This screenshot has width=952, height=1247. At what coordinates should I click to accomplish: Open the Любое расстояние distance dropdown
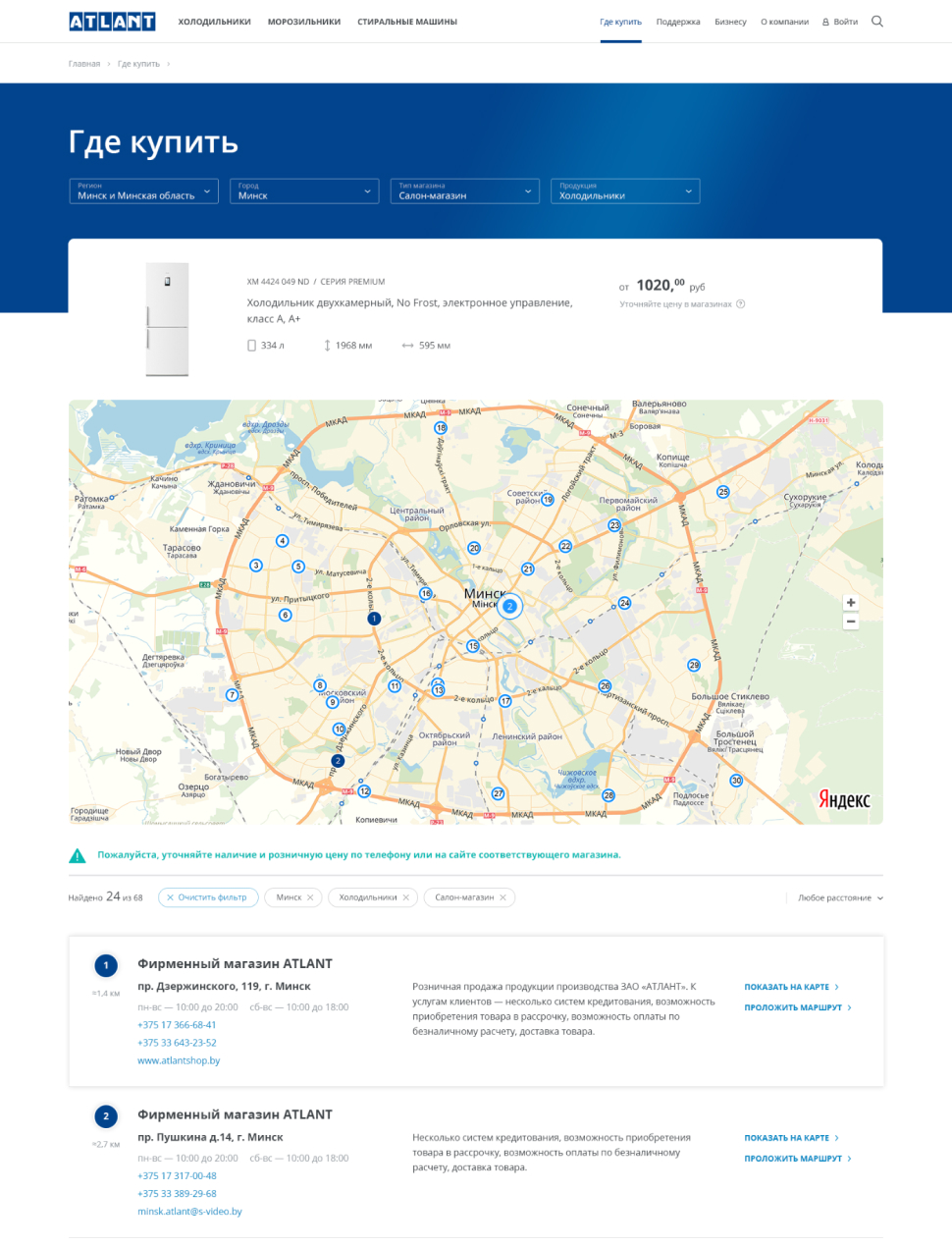coord(840,897)
